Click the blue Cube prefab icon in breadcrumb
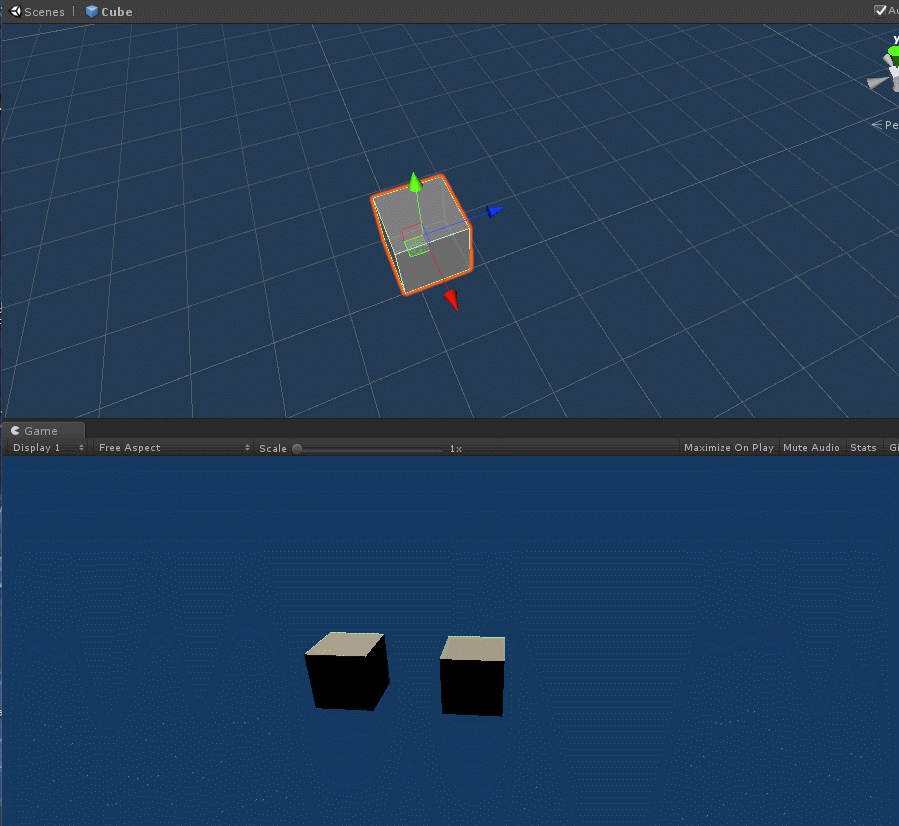Viewport: 899px width, 826px height. click(x=92, y=11)
